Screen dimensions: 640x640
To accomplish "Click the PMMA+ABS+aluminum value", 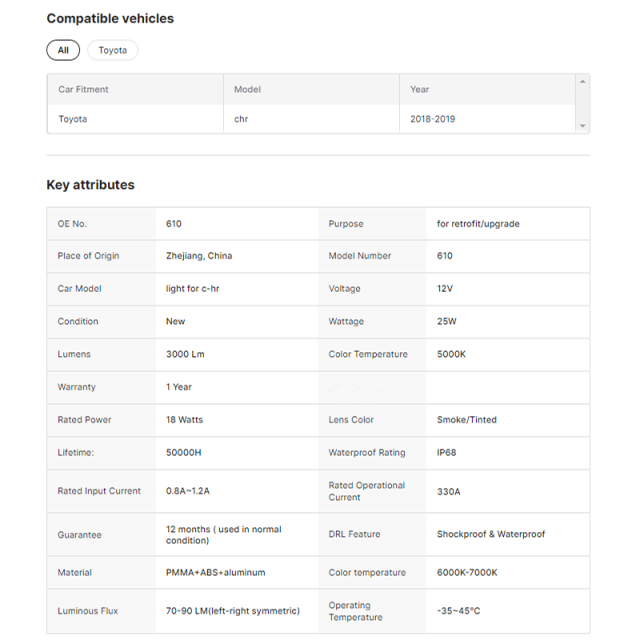I will click(x=215, y=572).
